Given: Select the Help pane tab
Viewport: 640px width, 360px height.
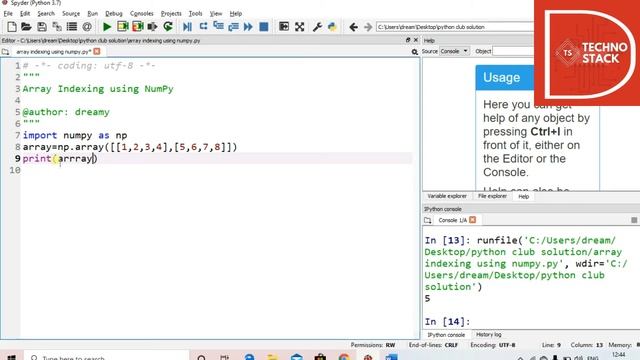Looking at the screenshot, I should pos(523,197).
